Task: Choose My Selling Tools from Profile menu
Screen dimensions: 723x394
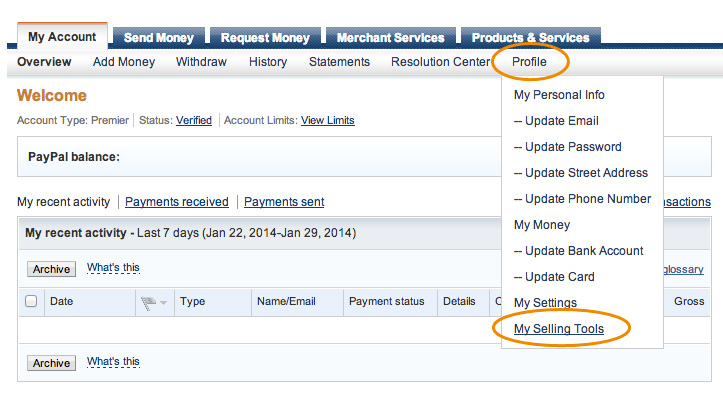Action: pos(559,328)
